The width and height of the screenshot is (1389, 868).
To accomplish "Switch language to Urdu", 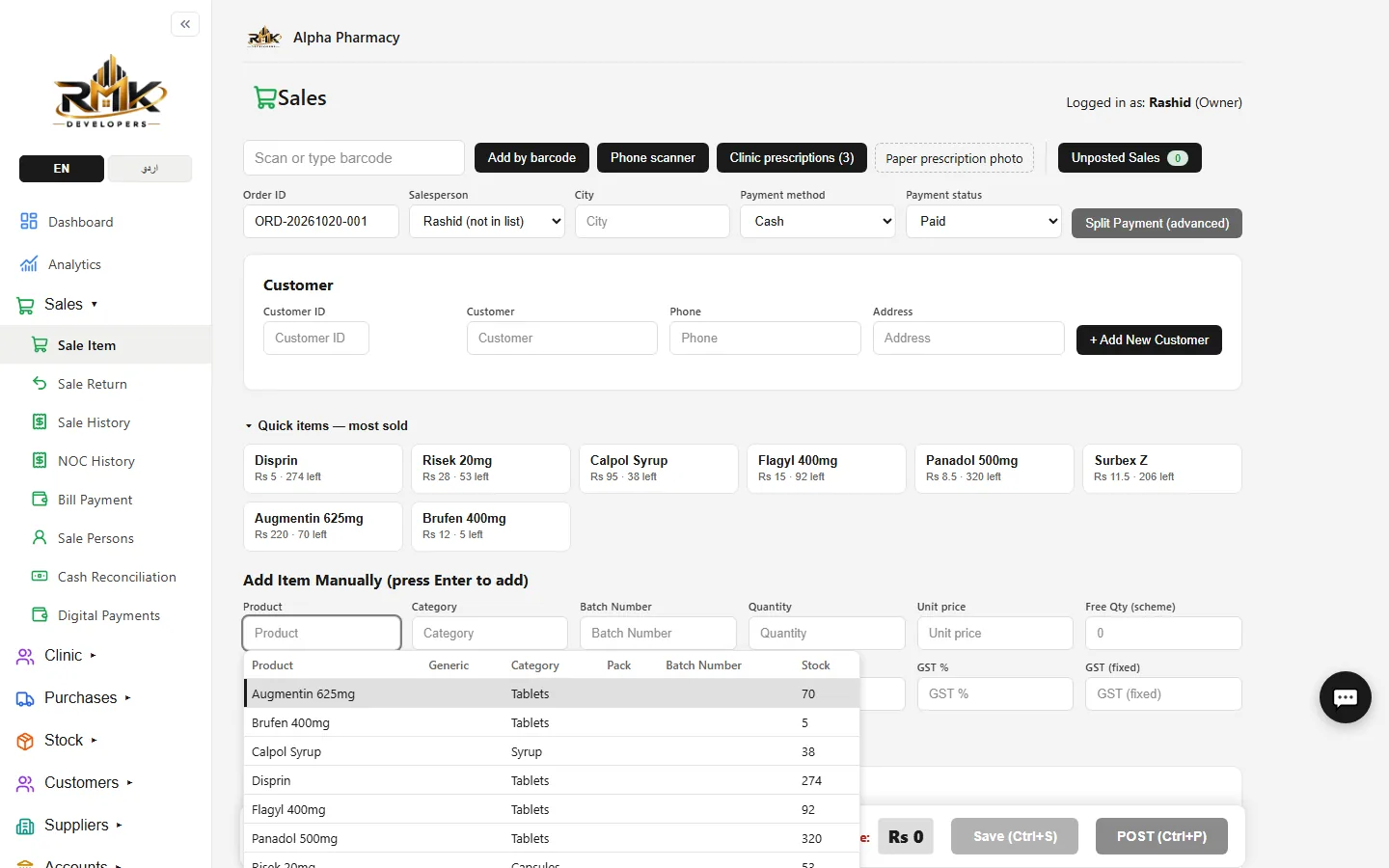I will tap(150, 169).
